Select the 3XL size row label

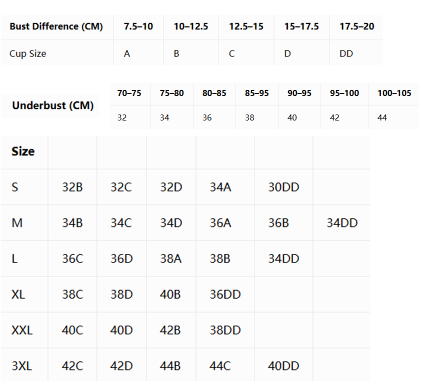pos(22,366)
